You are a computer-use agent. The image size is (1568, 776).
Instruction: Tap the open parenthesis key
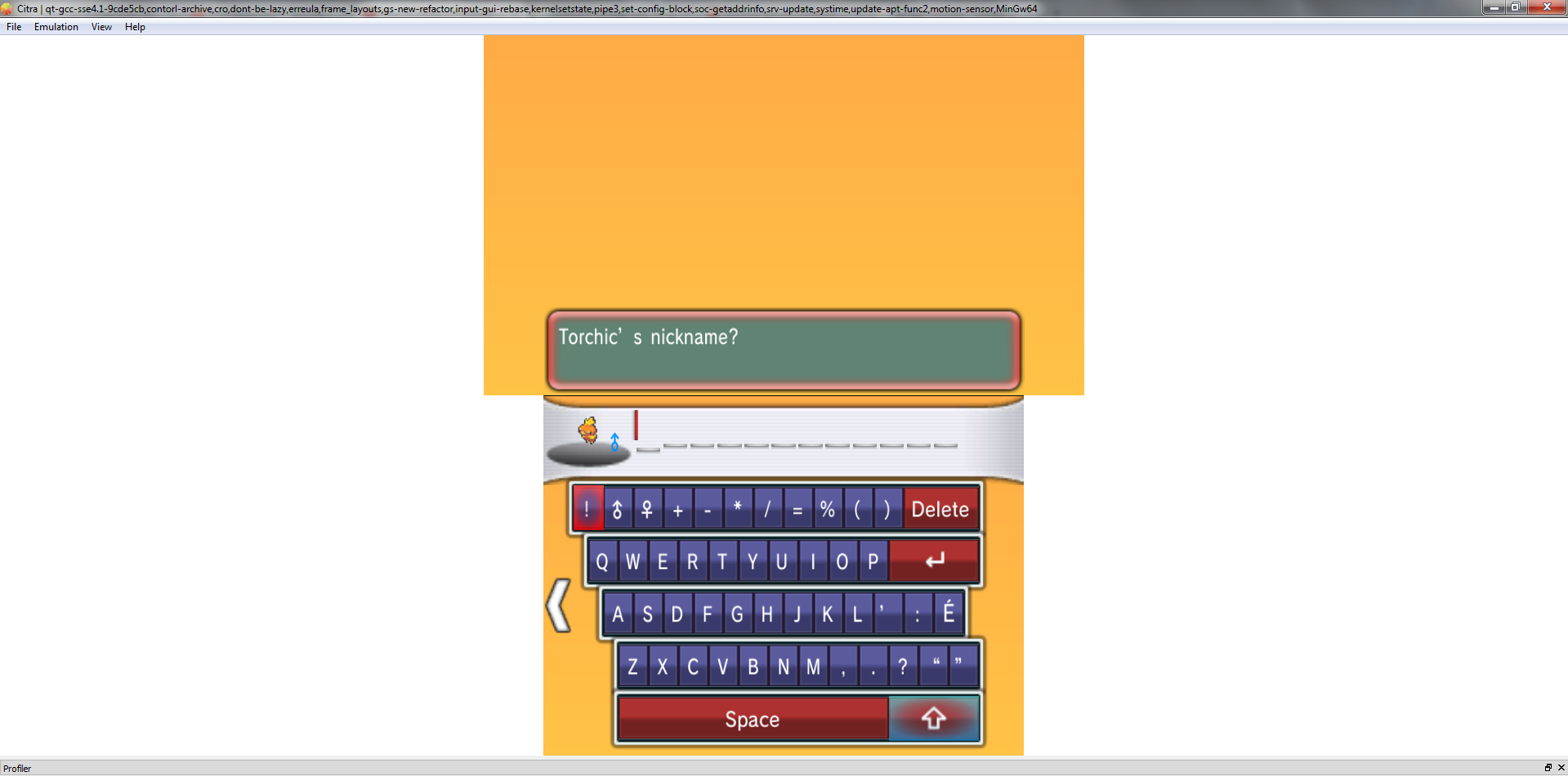857,510
